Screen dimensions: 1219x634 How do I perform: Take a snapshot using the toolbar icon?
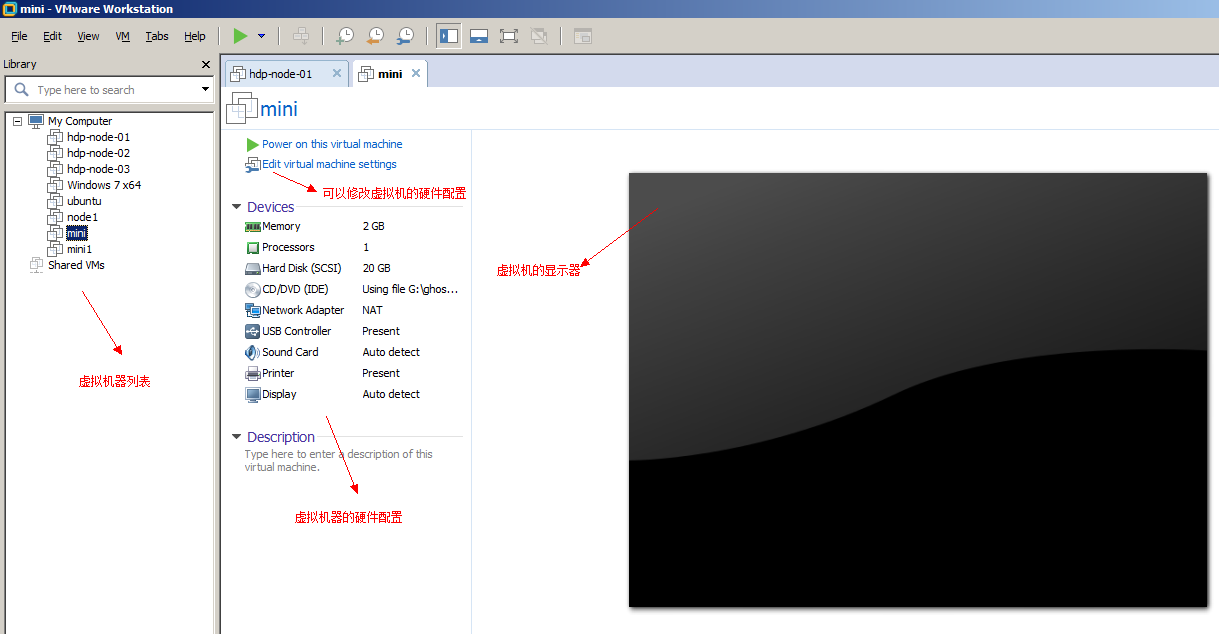coord(344,36)
